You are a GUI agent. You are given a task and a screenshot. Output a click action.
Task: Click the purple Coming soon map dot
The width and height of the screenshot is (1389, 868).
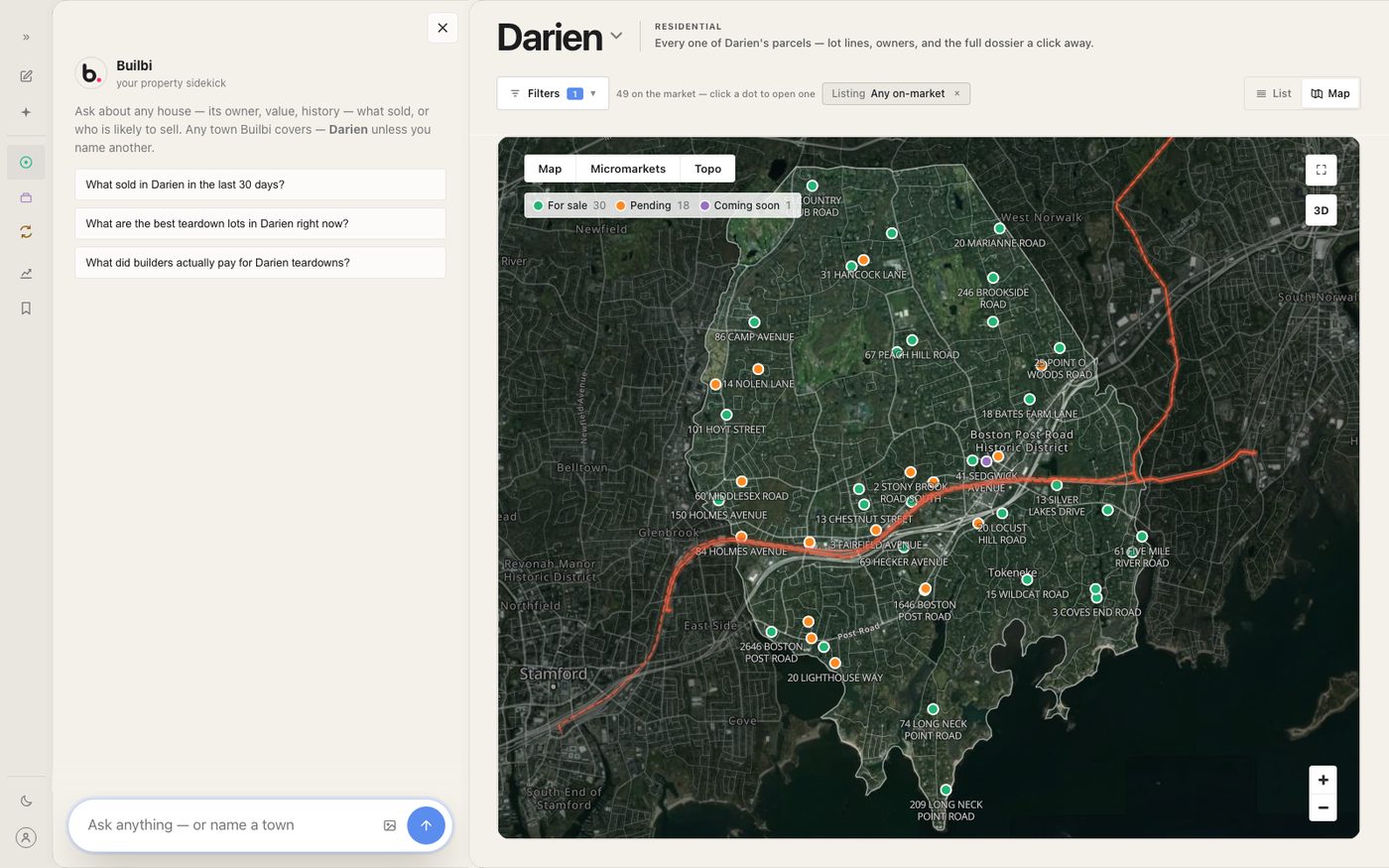pyautogui.click(x=985, y=461)
